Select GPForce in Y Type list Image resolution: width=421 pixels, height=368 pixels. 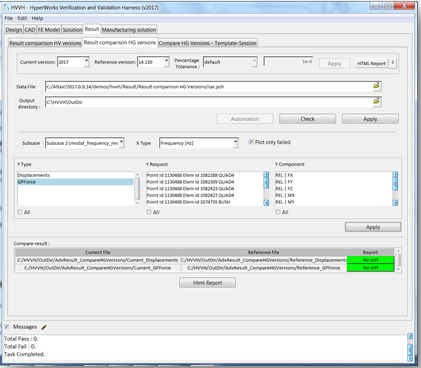75,182
